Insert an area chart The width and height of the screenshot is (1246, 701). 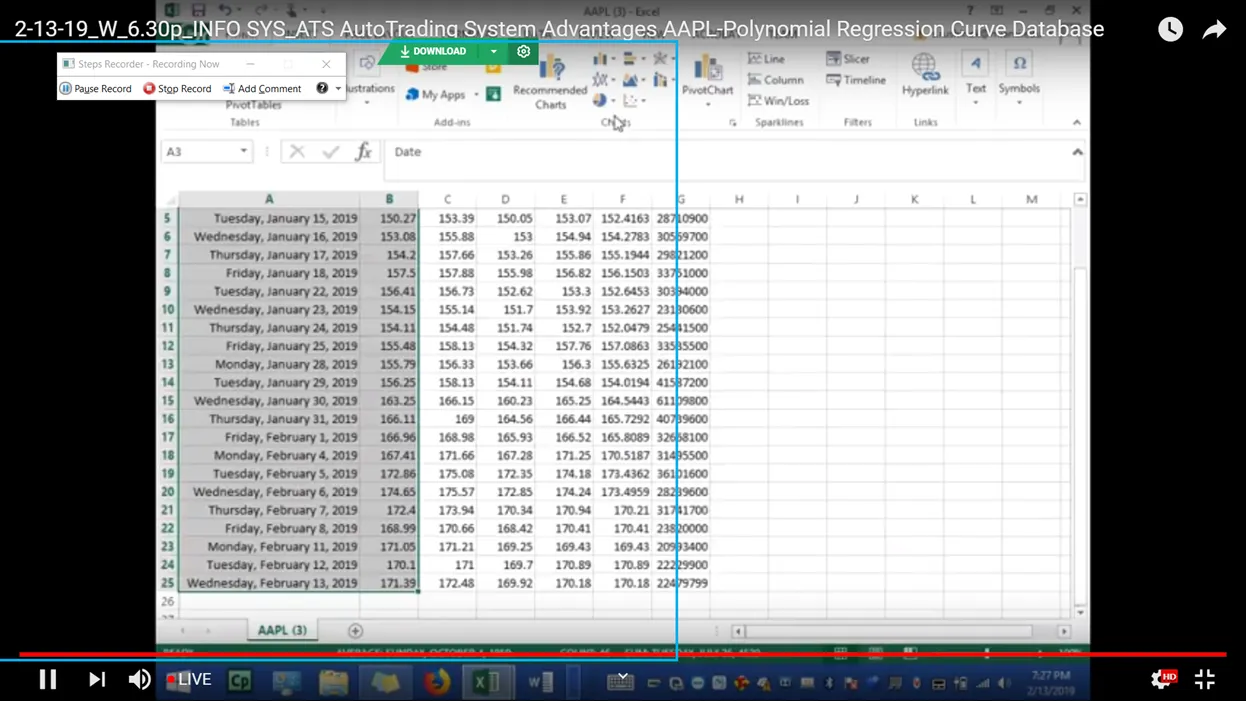tap(632, 80)
